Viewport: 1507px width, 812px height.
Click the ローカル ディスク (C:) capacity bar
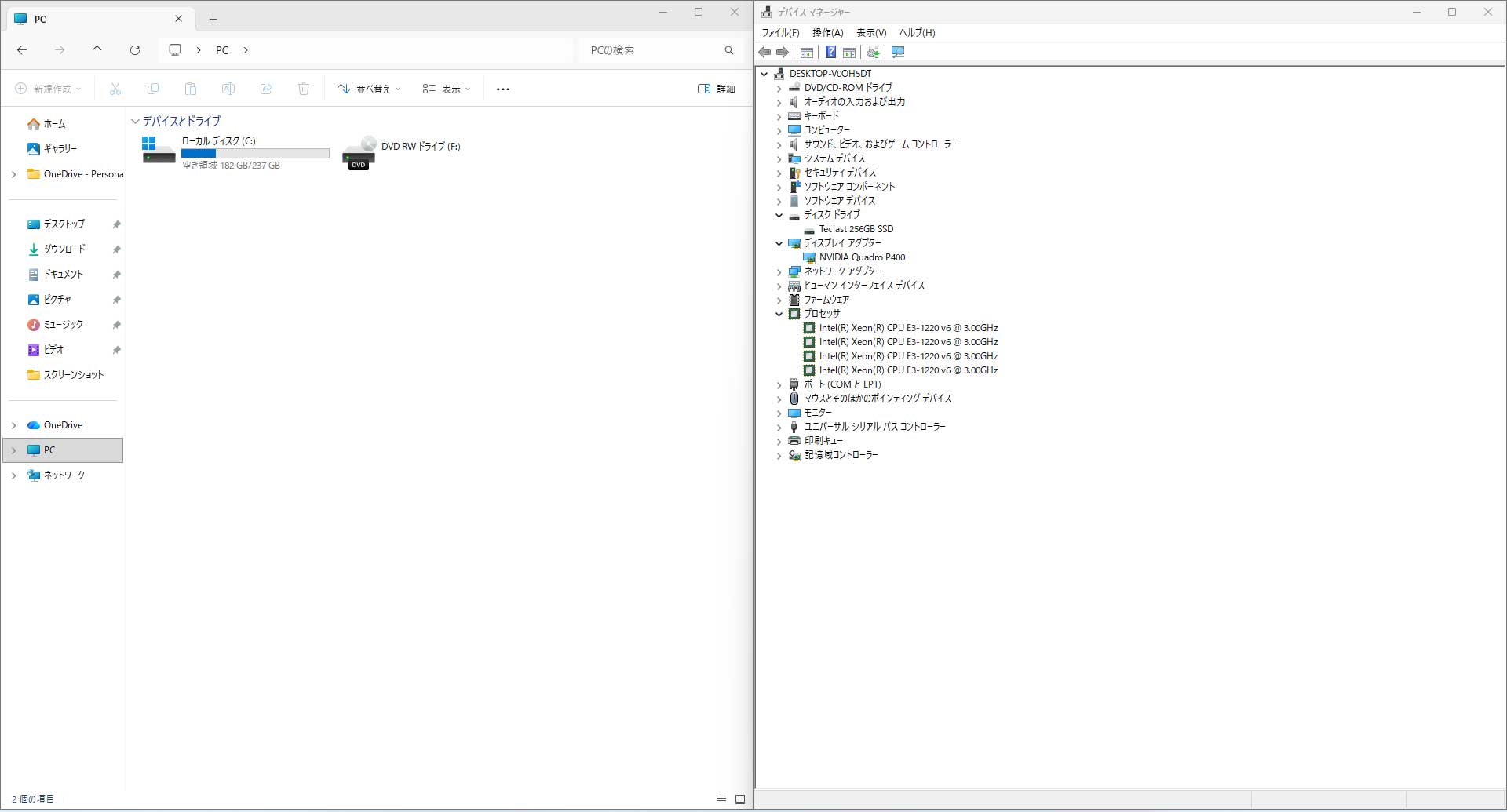pos(255,154)
